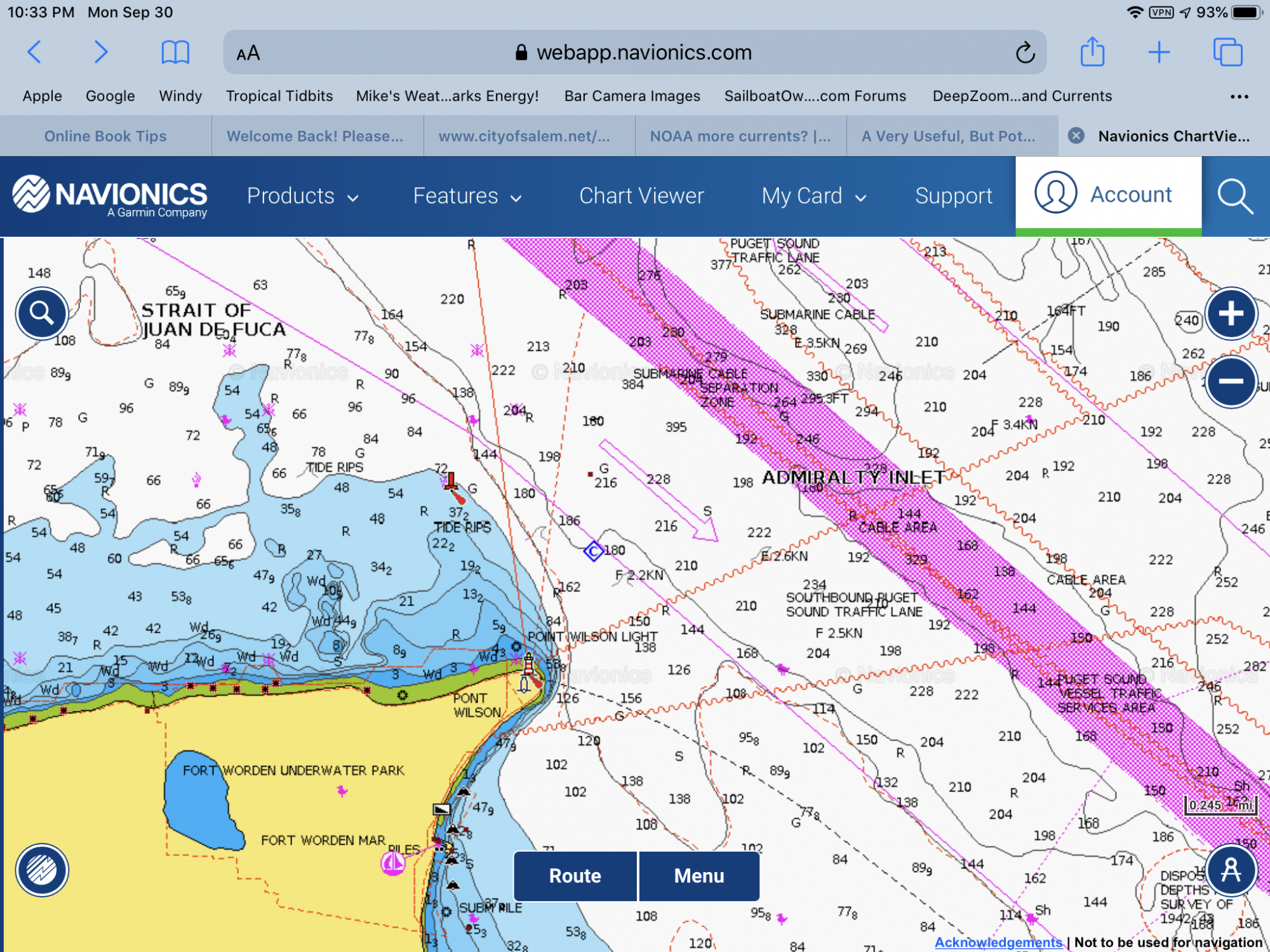Expand the Features dropdown menu
Screen dimensions: 1270x952
pyautogui.click(x=467, y=196)
